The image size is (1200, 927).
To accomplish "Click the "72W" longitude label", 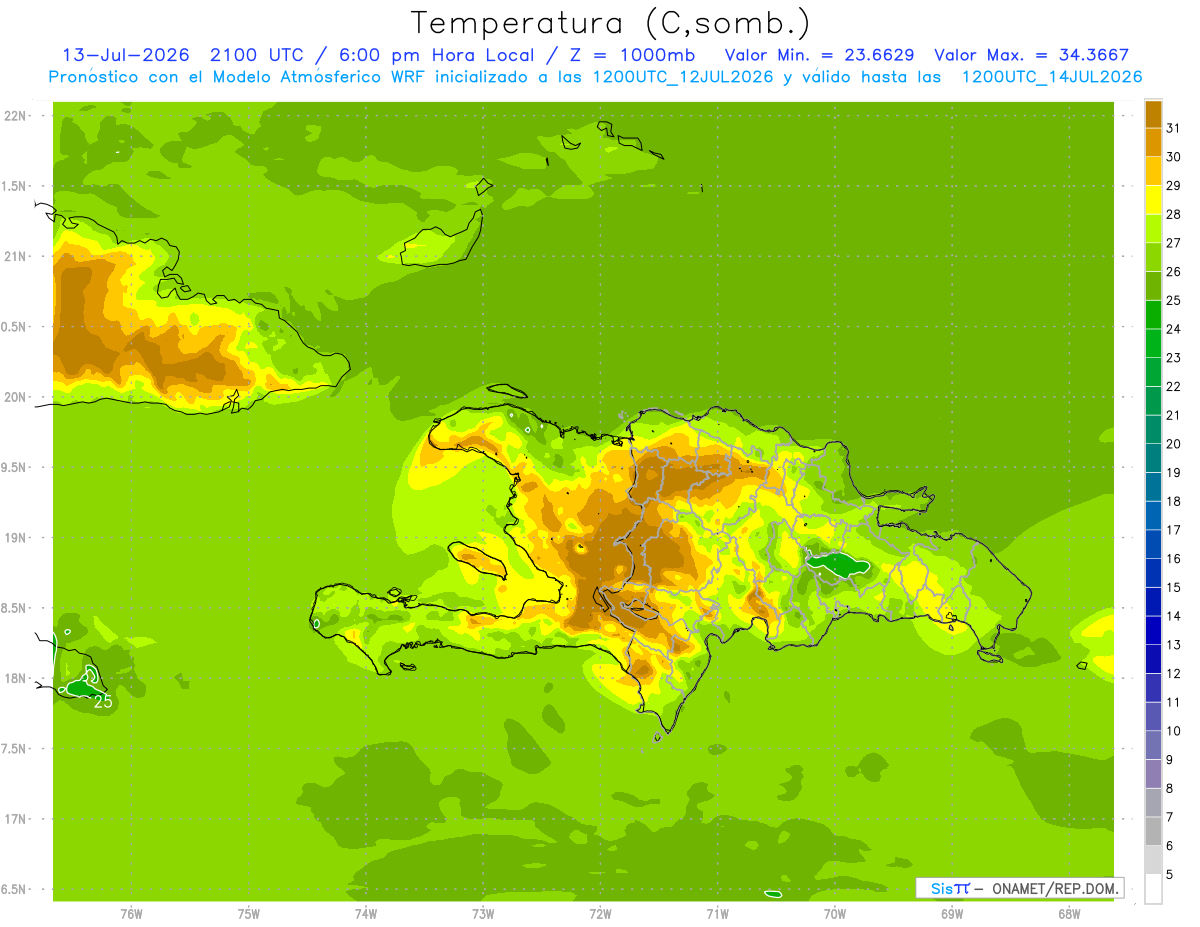I will pos(600,914).
